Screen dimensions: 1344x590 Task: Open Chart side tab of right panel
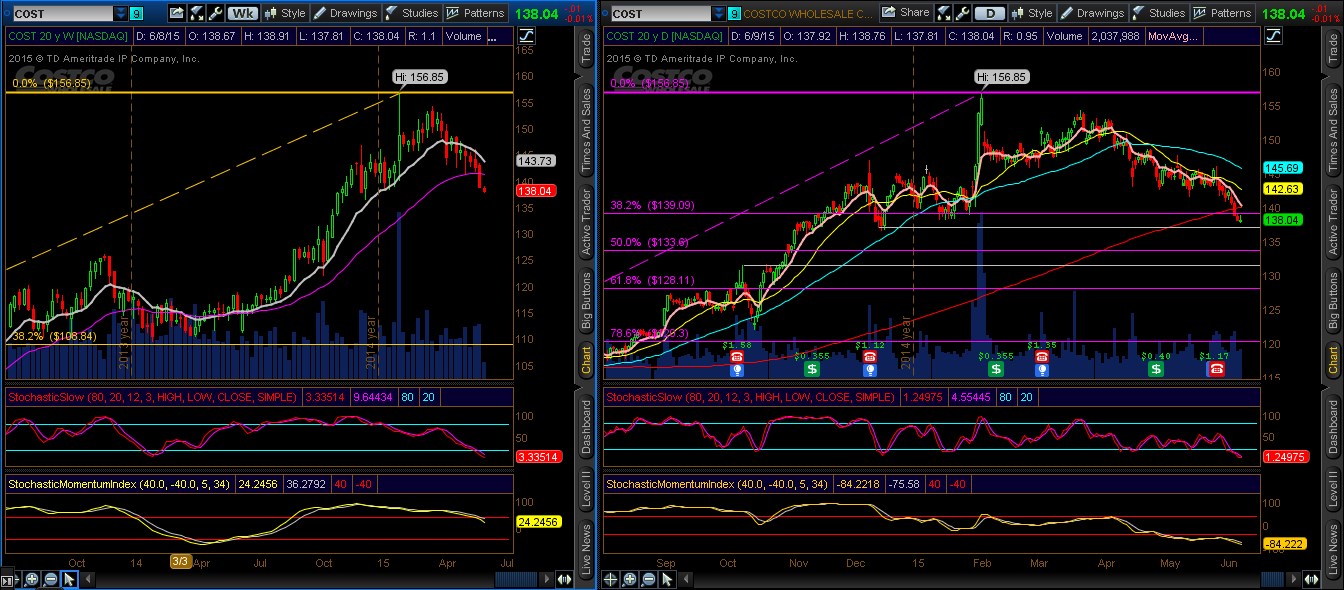pos(1332,358)
